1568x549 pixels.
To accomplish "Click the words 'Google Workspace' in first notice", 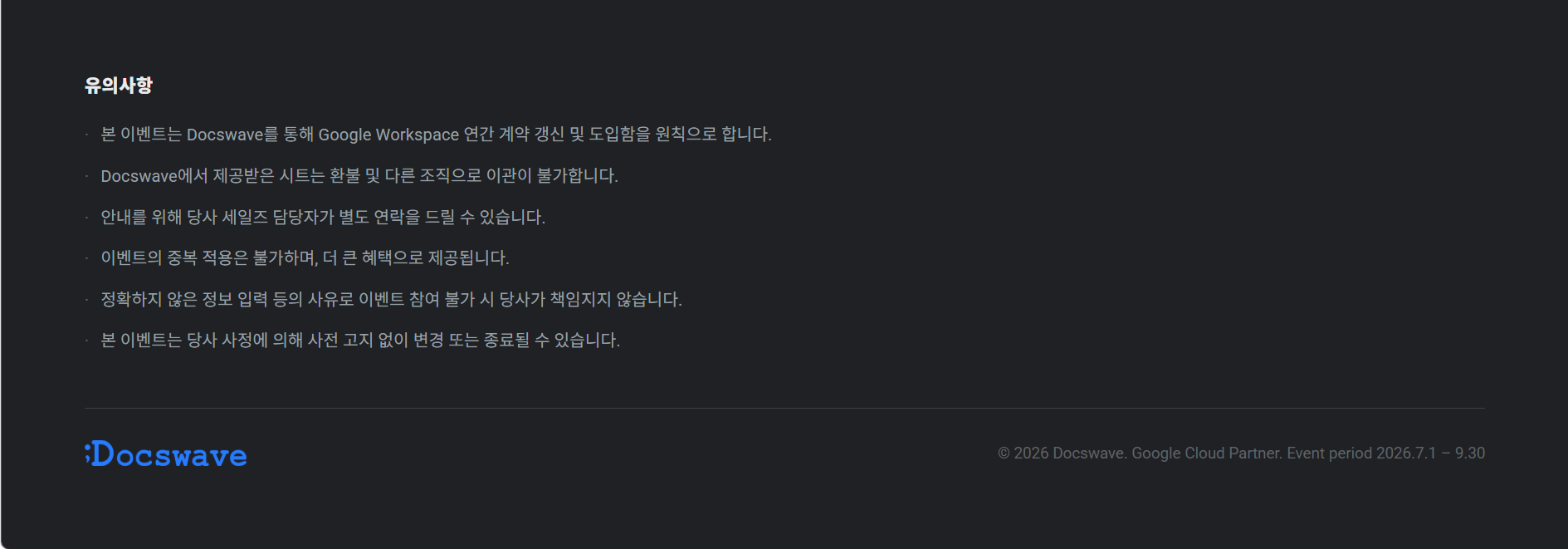I will [388, 135].
